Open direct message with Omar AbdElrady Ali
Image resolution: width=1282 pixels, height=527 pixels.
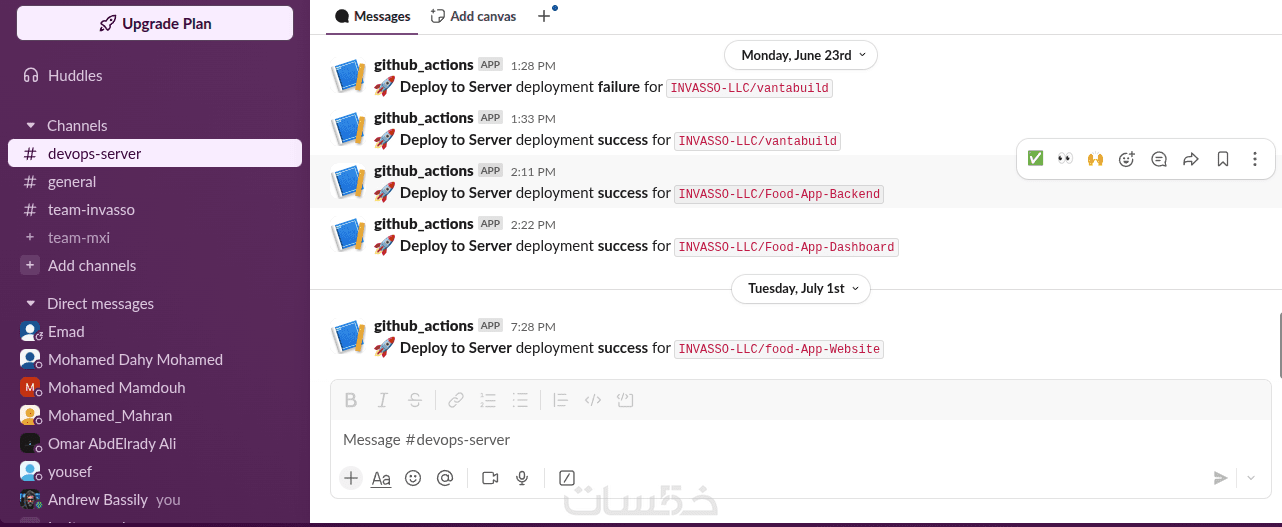155,444
